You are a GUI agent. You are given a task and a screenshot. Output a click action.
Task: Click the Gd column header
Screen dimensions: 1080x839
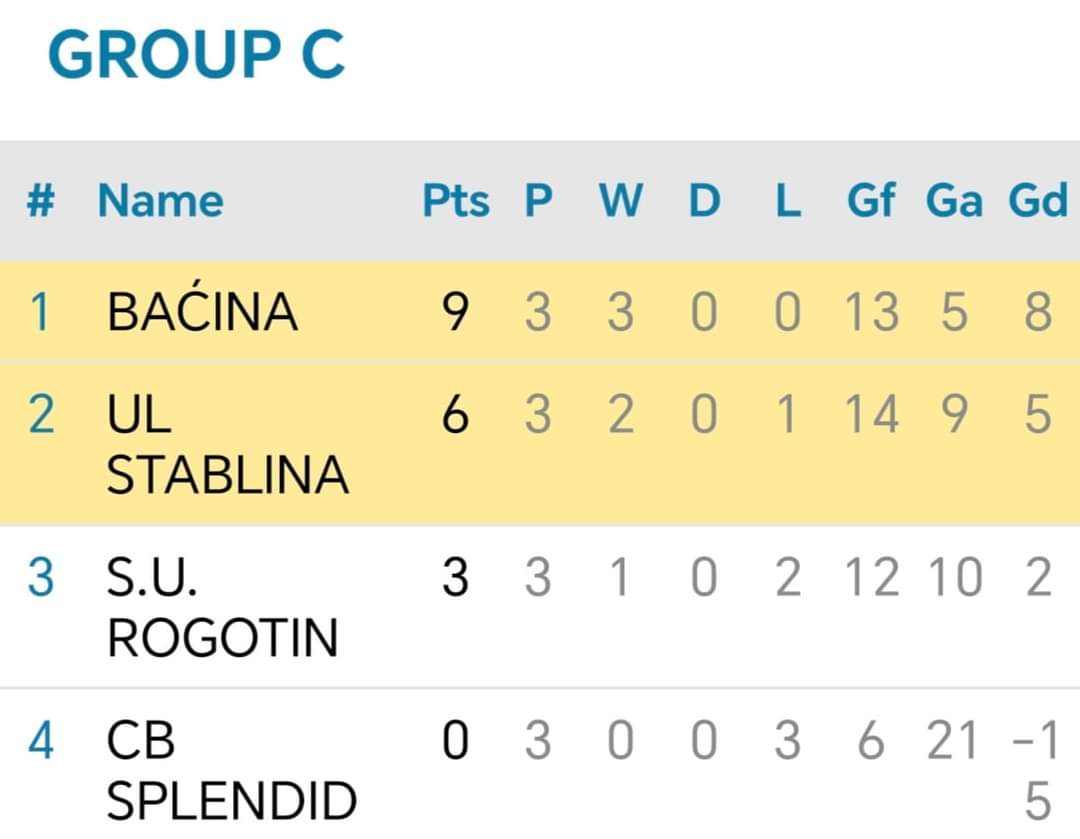(x=1038, y=200)
